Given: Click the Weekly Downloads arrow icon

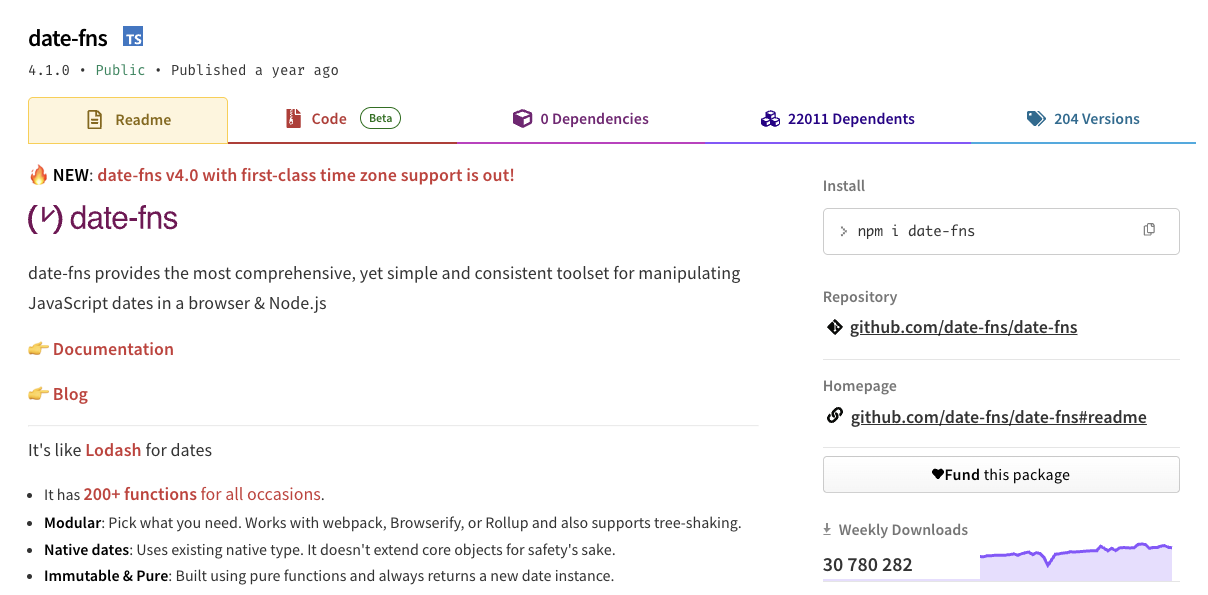Looking at the screenshot, I should point(827,530).
